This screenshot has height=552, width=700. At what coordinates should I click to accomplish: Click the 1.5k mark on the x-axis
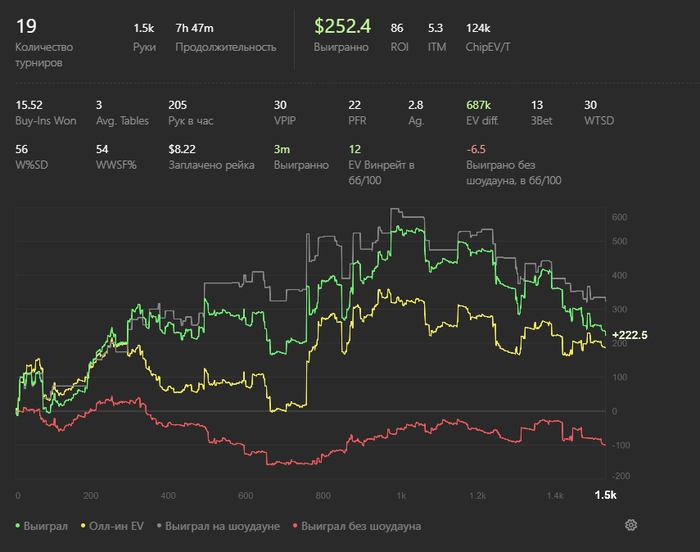tap(605, 495)
